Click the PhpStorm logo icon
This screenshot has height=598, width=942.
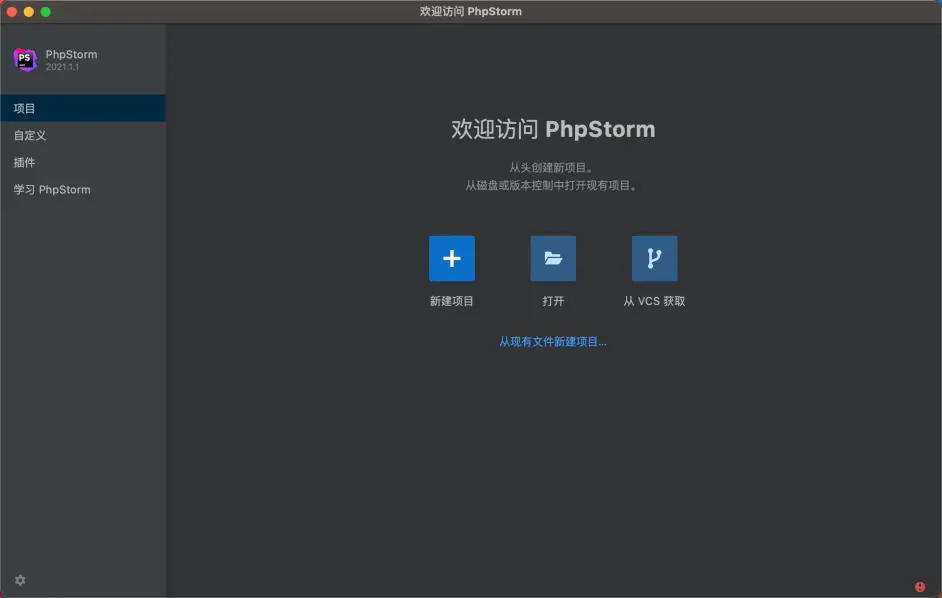(25, 59)
